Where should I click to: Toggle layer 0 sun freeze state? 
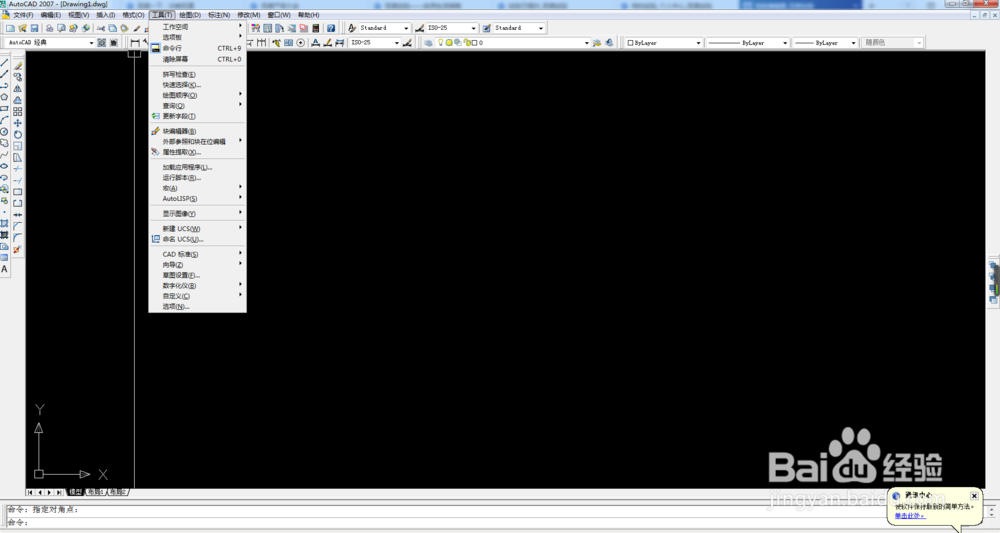[449, 43]
